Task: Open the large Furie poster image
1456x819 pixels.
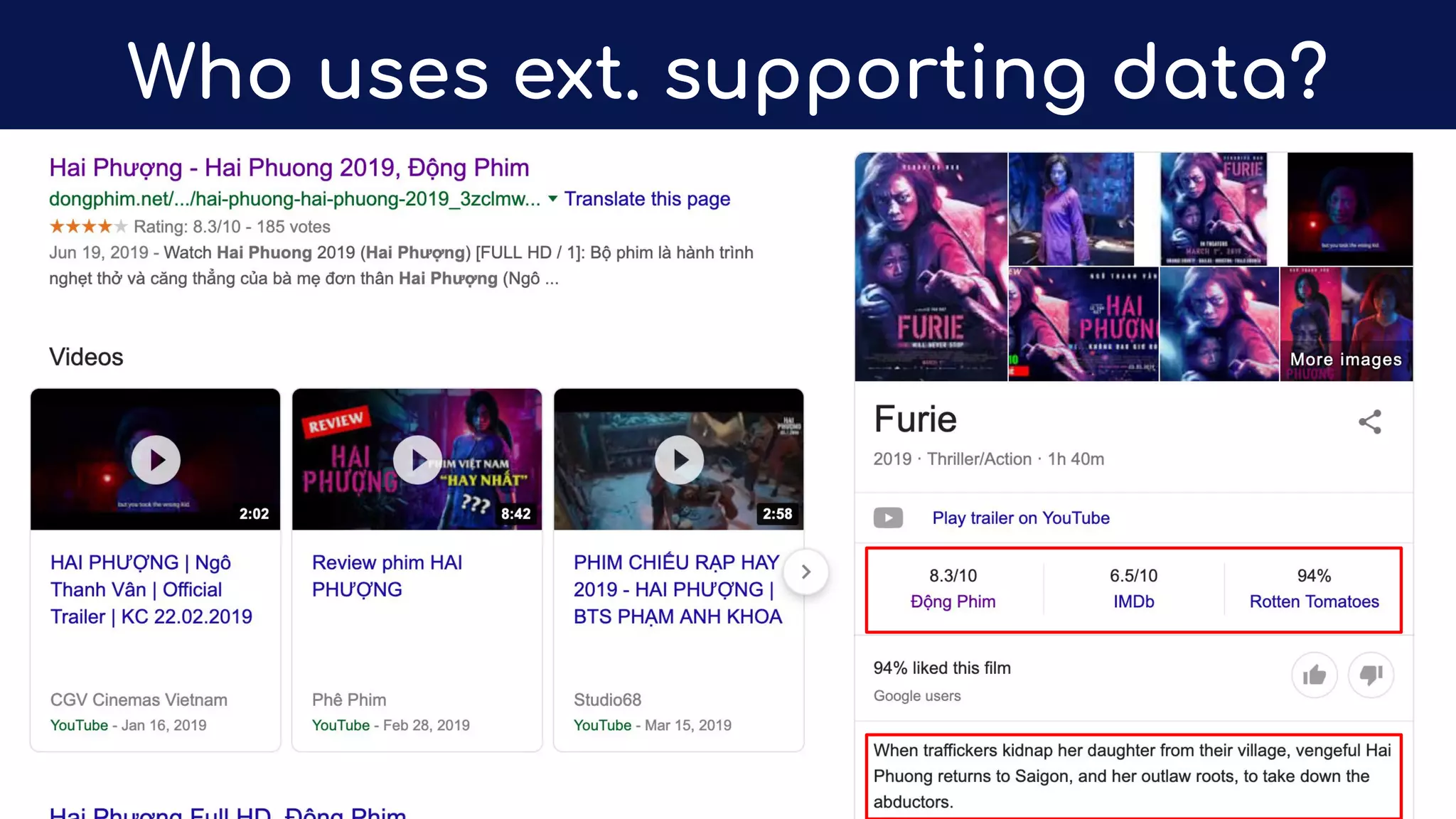Action: point(931,267)
